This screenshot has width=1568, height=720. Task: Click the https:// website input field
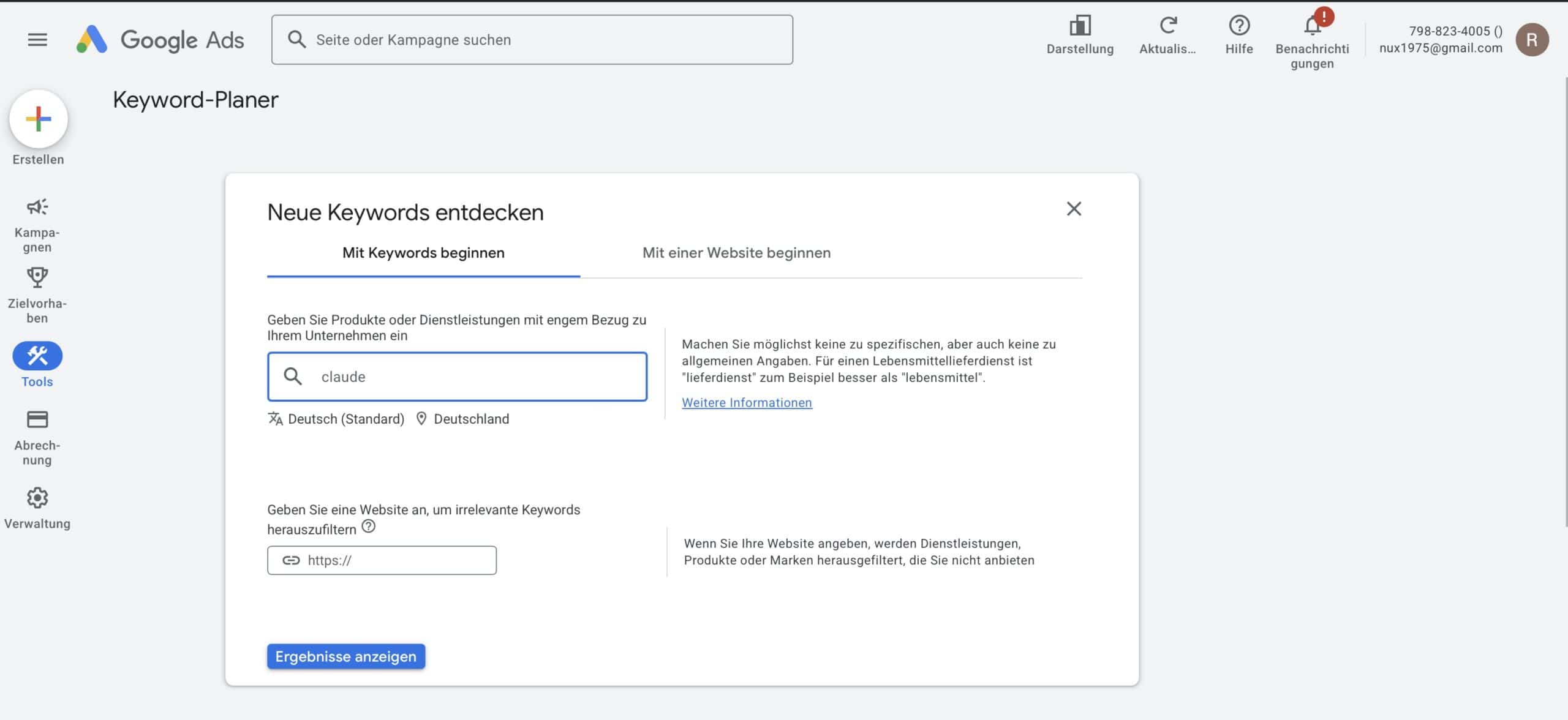(x=382, y=560)
